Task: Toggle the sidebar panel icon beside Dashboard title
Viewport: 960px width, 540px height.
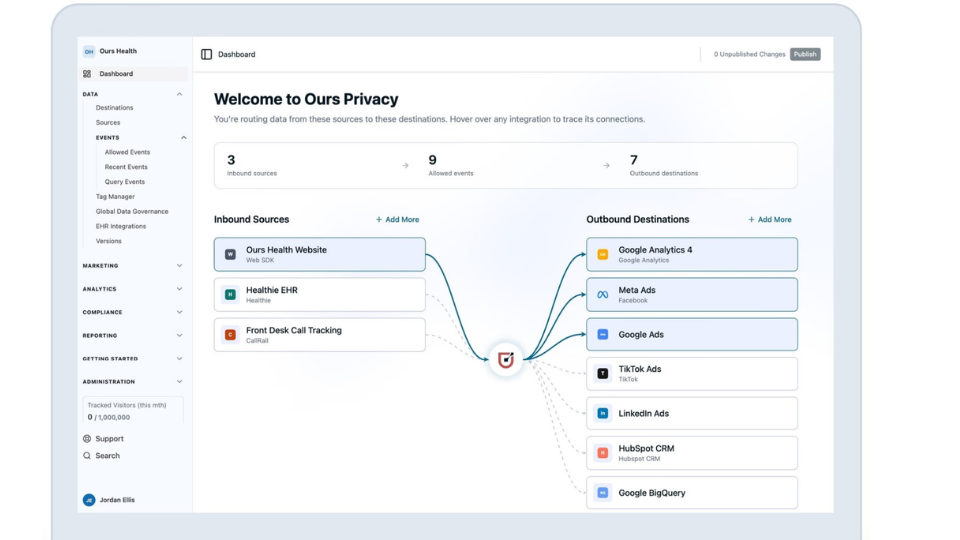Action: tap(206, 54)
